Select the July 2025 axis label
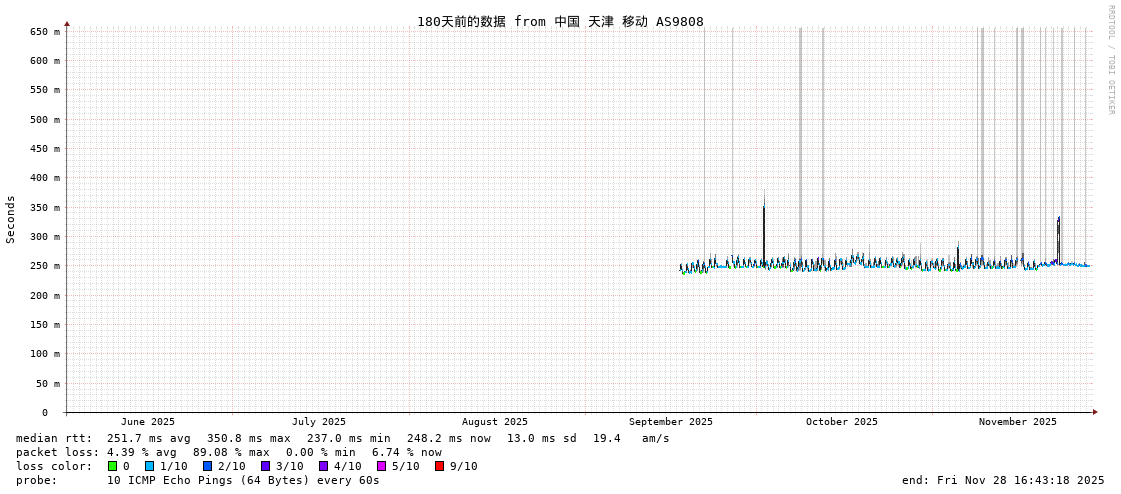Screen dimensions: 1121x494 click(319, 422)
